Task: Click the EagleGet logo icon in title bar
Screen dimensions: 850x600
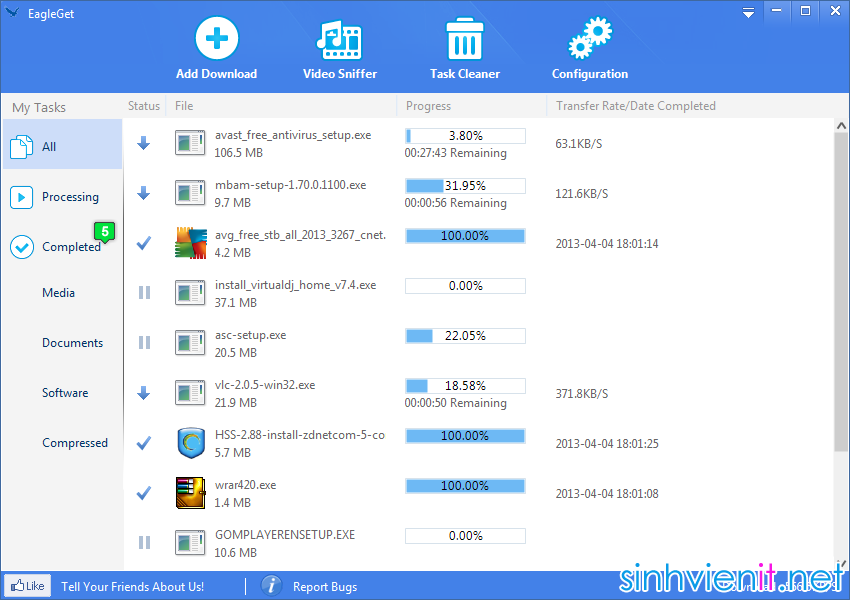Action: [13, 12]
